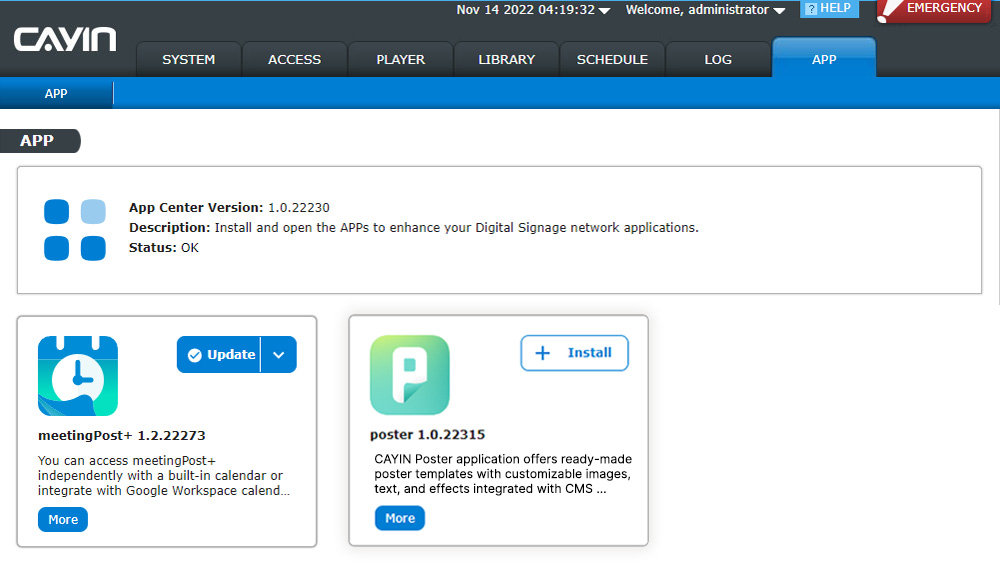Click the APP sub-menu item
The width and height of the screenshot is (1000, 577).
coord(56,94)
